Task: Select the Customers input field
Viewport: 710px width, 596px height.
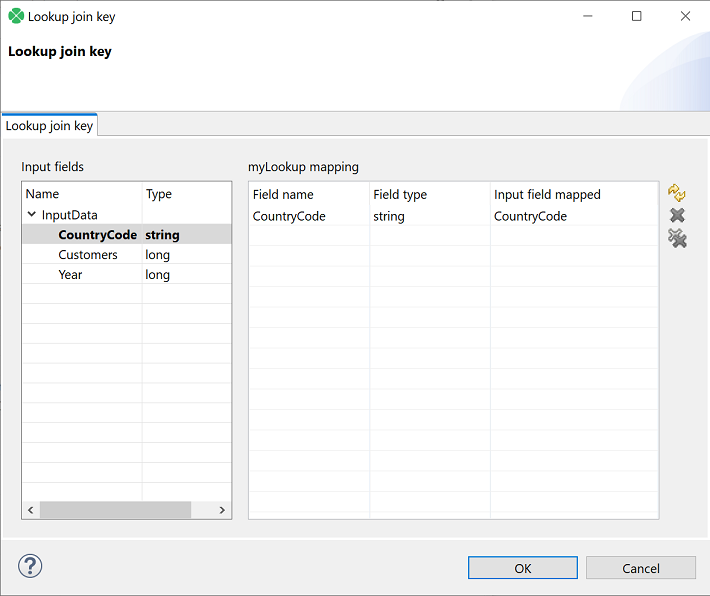Action: pyautogui.click(x=88, y=255)
